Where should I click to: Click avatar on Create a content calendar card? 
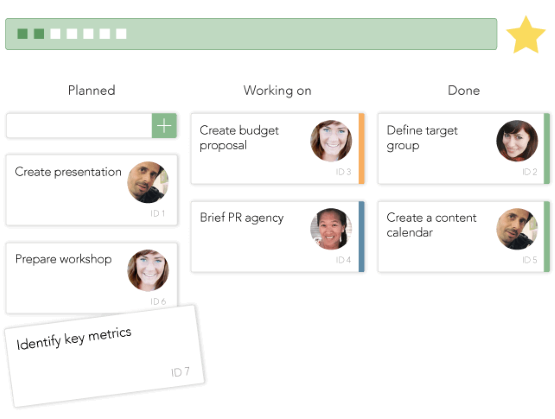(x=517, y=229)
